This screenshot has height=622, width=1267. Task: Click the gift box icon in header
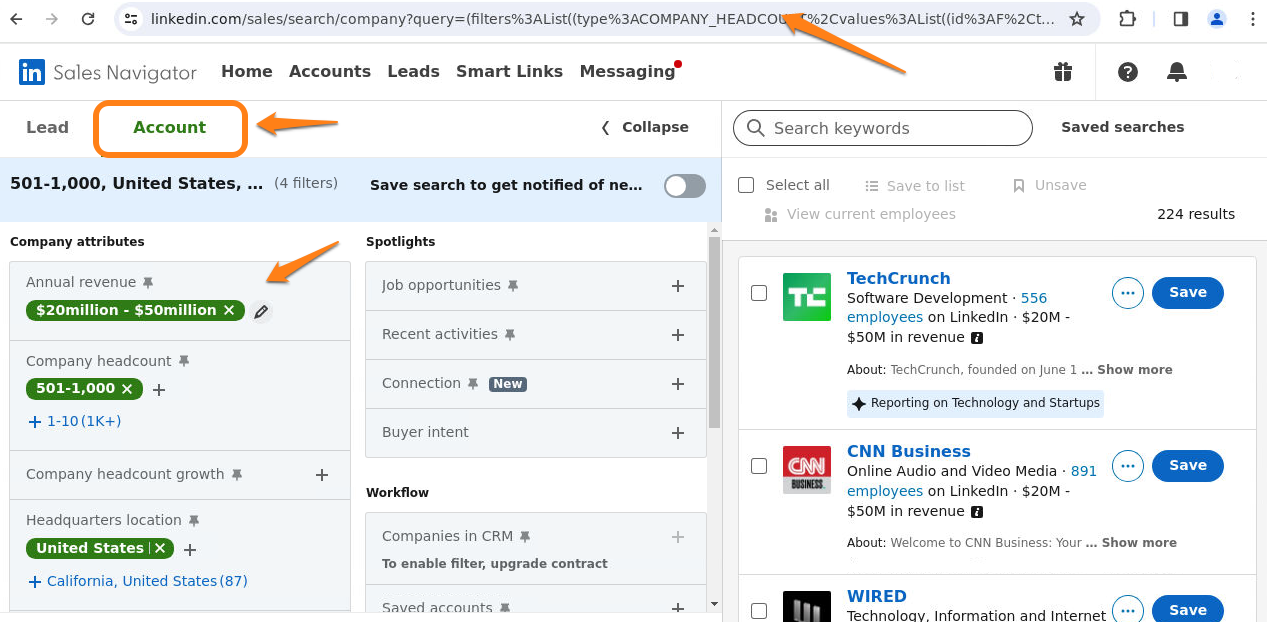tap(1062, 72)
